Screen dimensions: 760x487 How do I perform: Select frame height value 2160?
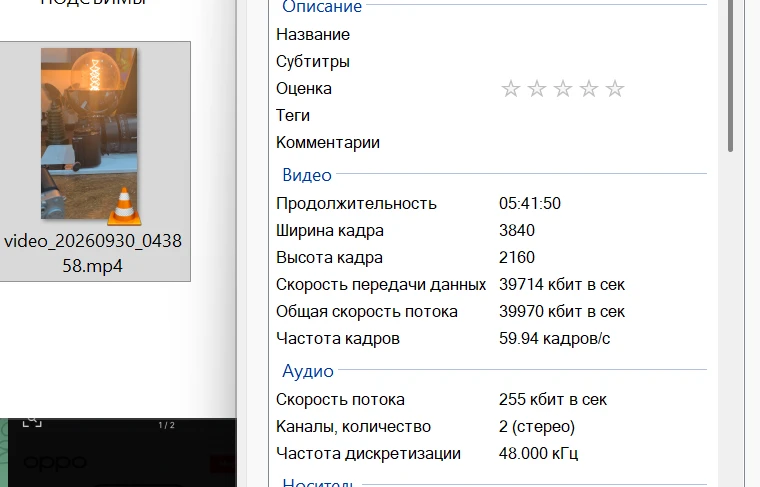coord(517,257)
